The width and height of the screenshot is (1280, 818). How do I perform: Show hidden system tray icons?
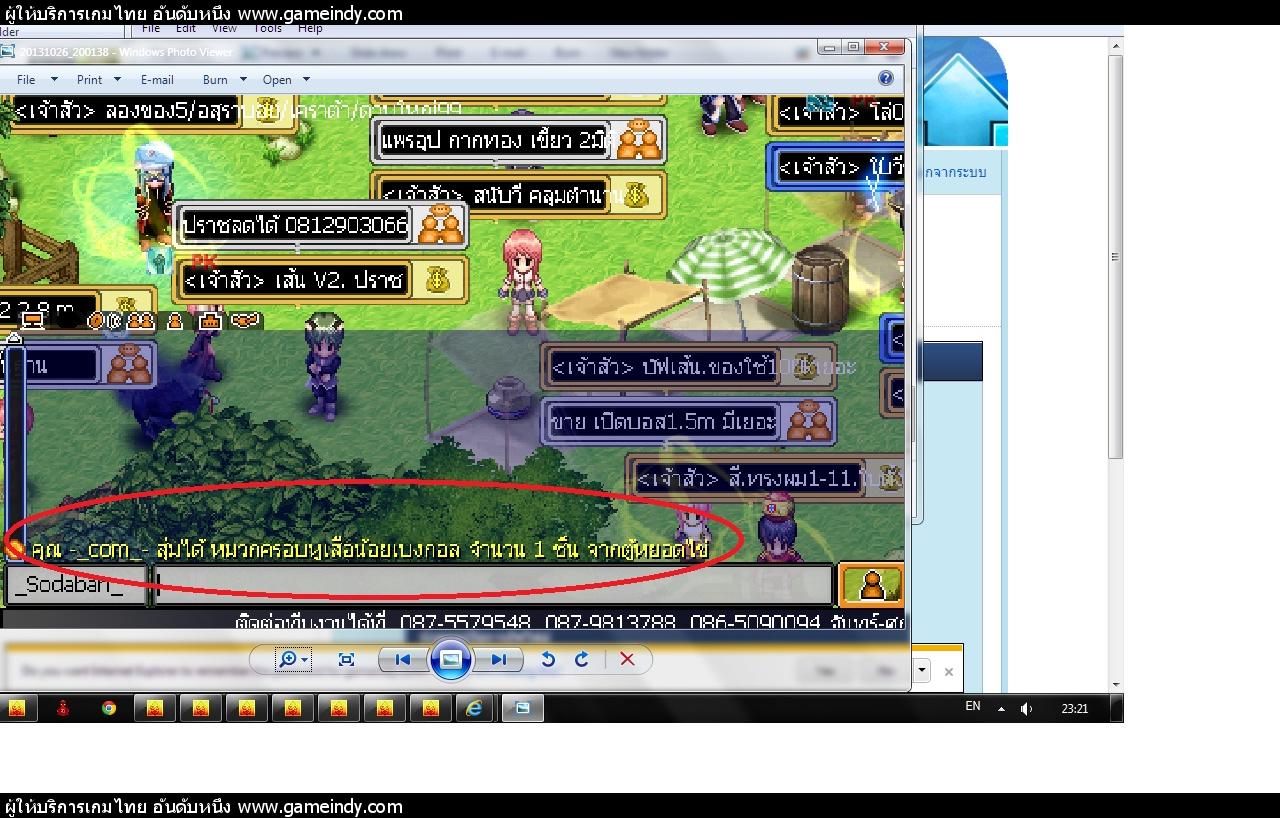1001,708
